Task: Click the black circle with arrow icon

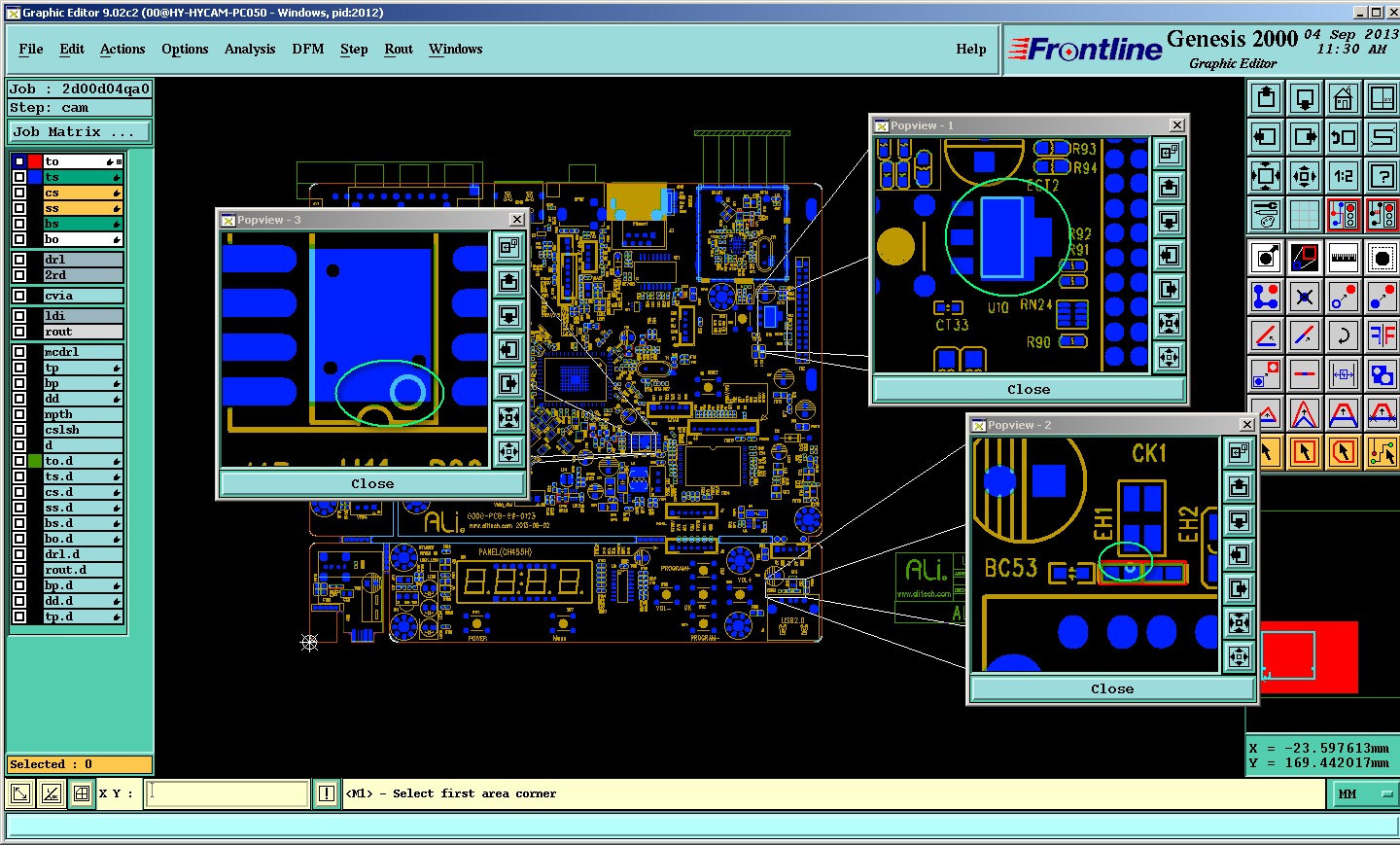Action: 1266,258
